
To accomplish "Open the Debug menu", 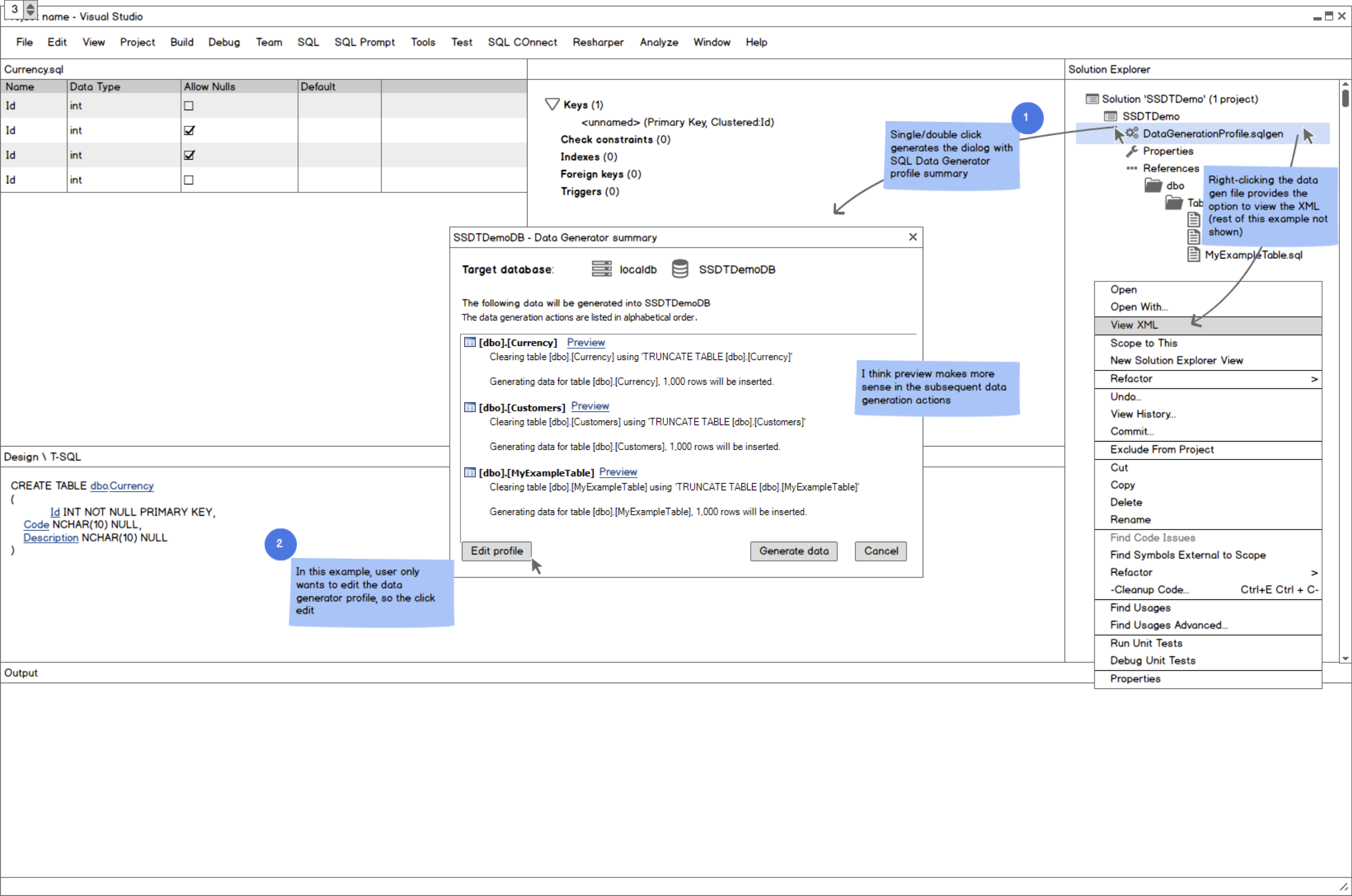I will click(224, 42).
